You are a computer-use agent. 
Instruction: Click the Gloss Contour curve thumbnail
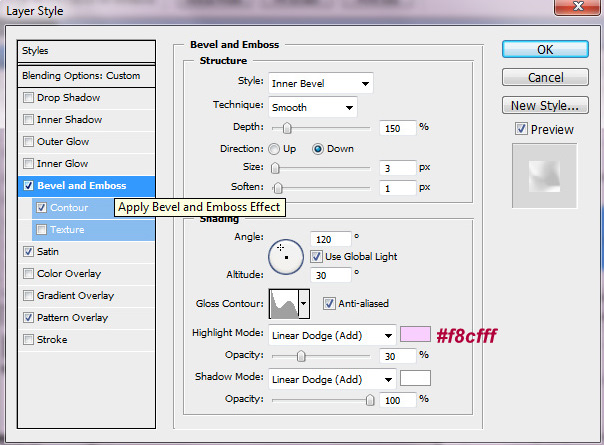tap(283, 302)
